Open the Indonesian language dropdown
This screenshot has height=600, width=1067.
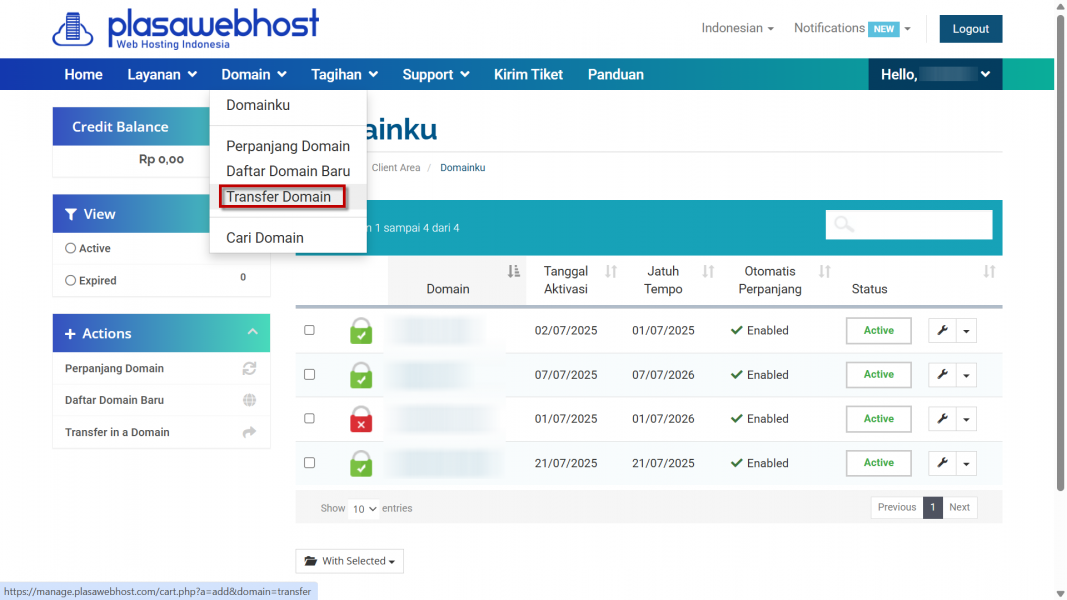(737, 28)
